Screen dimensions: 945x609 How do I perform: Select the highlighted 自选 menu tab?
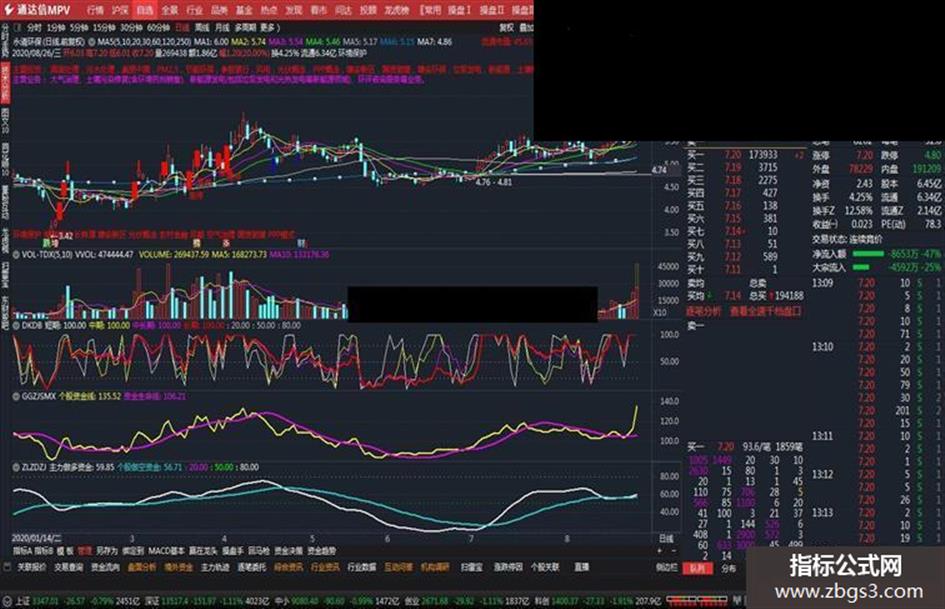tap(145, 10)
